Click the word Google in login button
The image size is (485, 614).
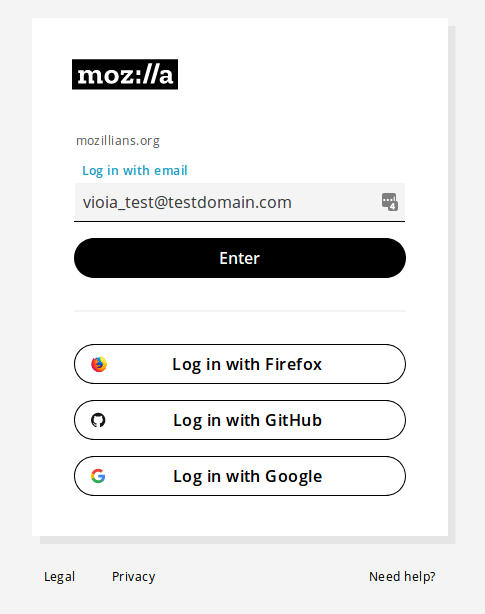[293, 477]
